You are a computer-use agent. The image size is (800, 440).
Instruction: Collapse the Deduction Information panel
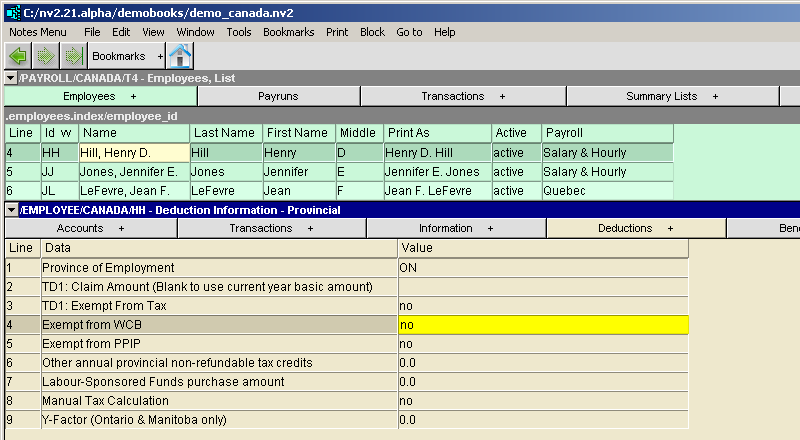coord(11,210)
